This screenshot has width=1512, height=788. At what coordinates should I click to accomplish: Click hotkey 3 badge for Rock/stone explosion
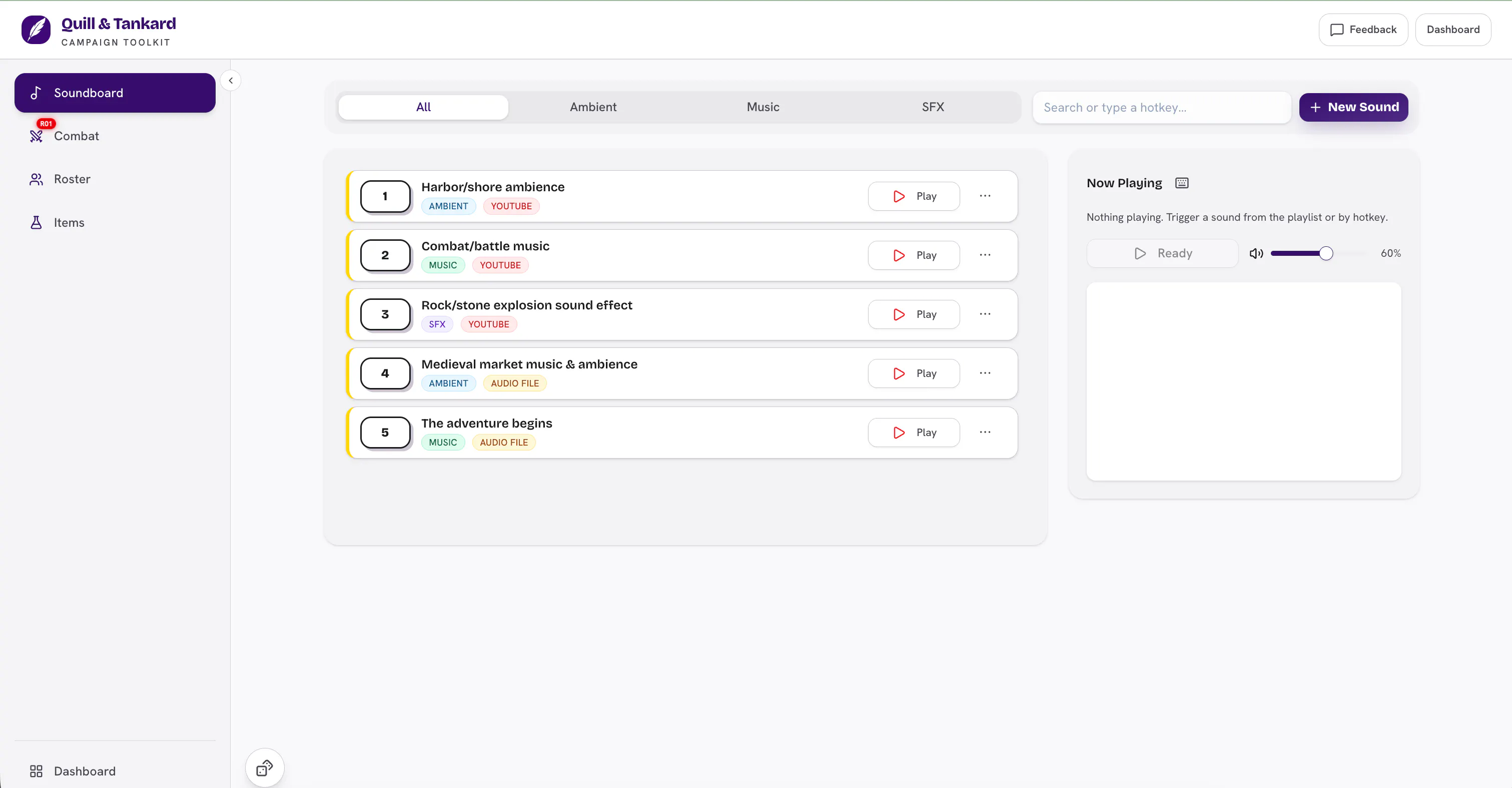tap(385, 314)
